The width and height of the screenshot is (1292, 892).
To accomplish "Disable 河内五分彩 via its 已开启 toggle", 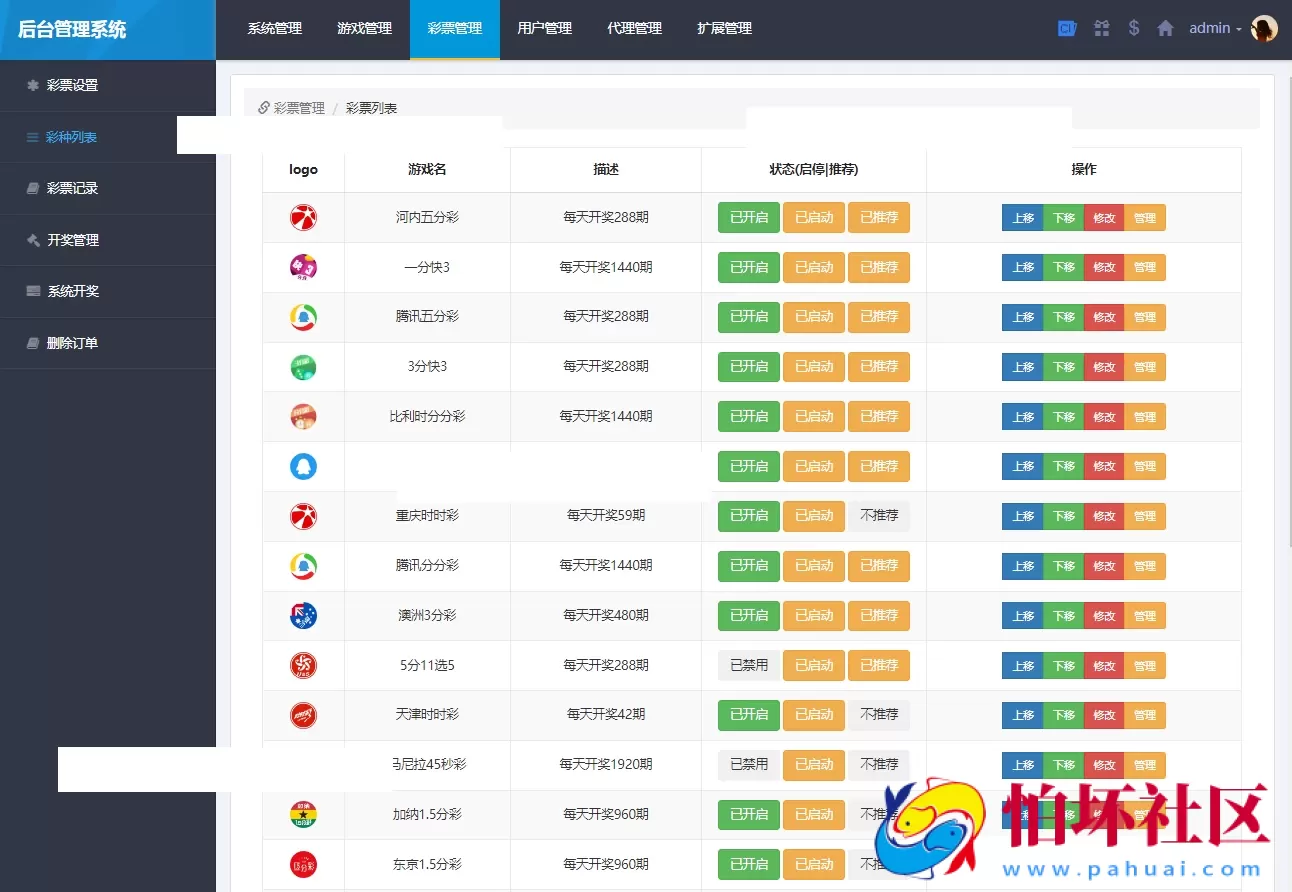I will (x=748, y=217).
